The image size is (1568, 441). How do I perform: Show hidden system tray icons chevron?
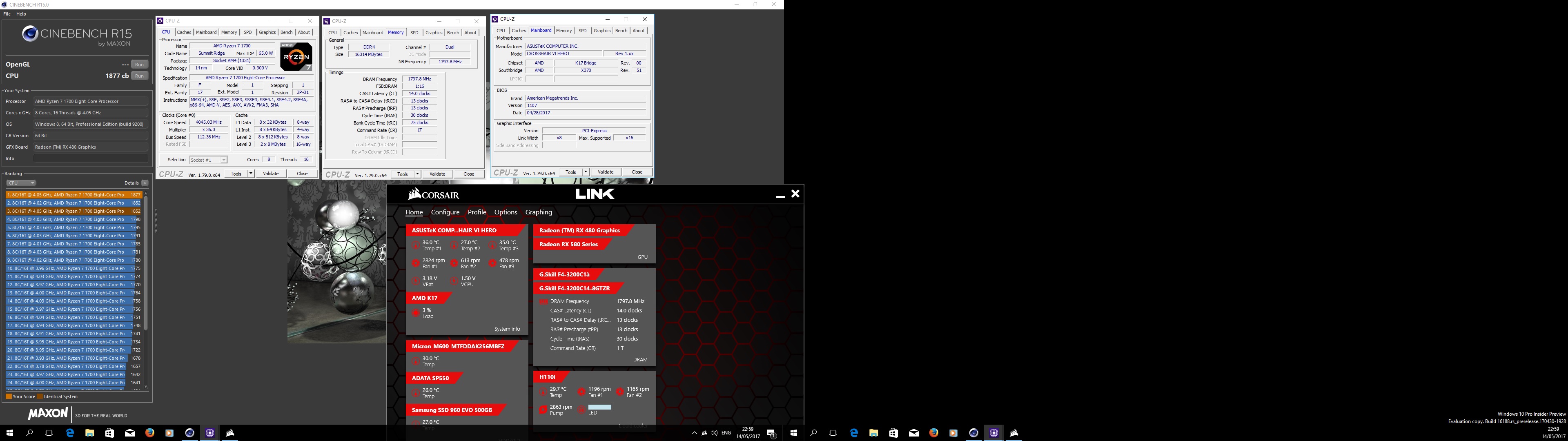(x=695, y=433)
